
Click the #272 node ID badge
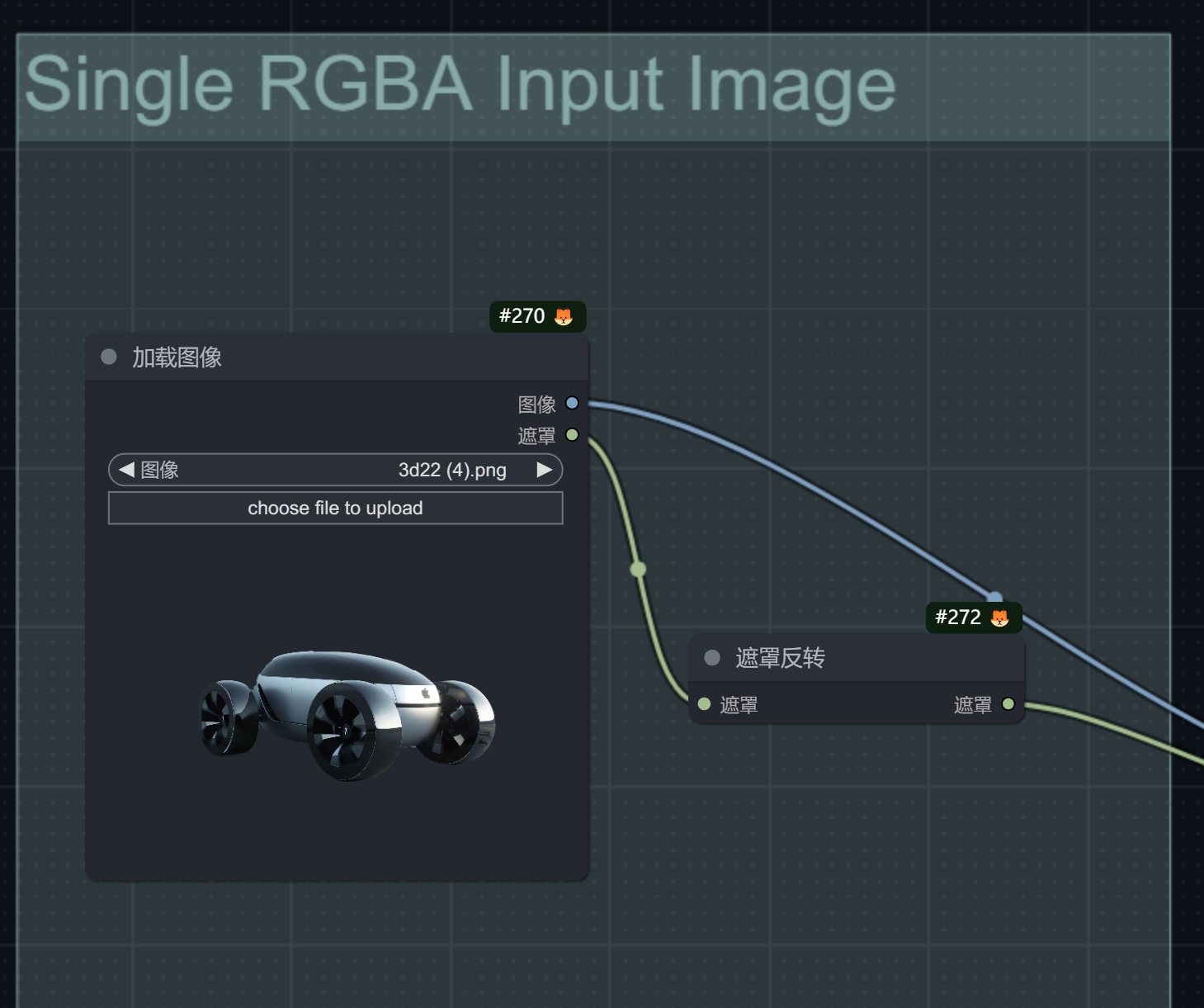click(974, 618)
